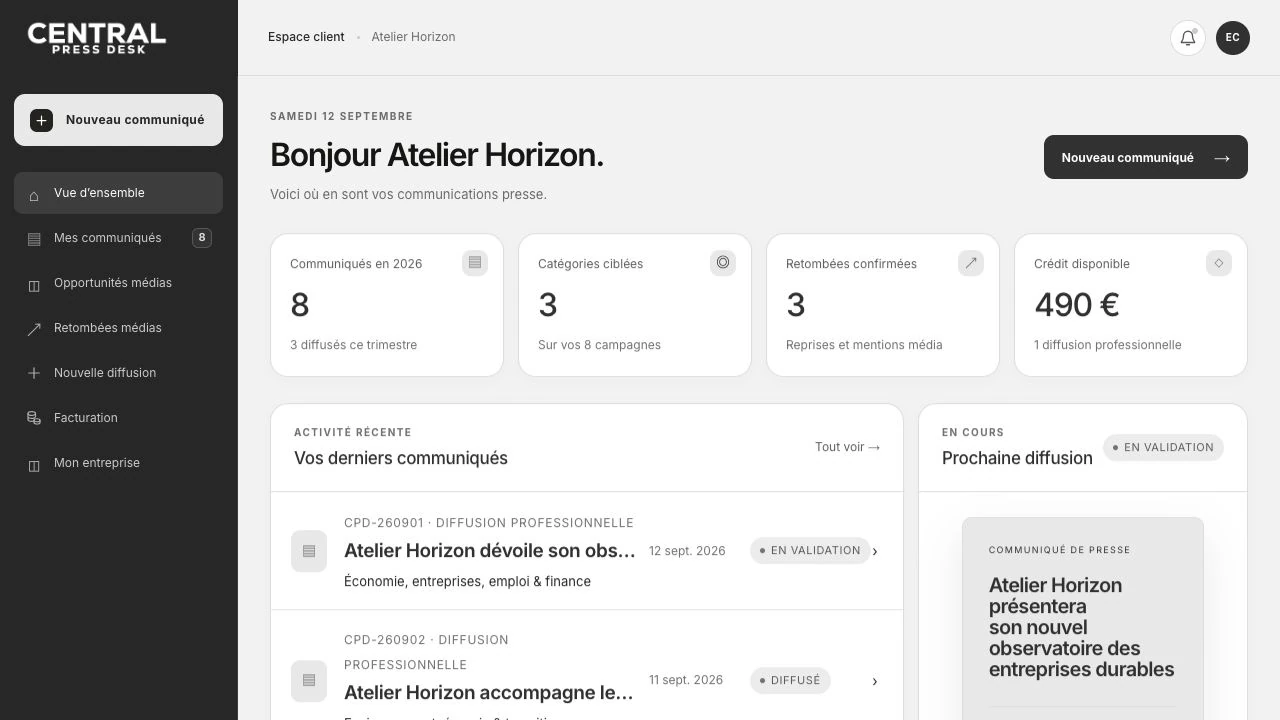Click the Atelier Horizon breadcrumb
This screenshot has height=720, width=1280.
[413, 37]
